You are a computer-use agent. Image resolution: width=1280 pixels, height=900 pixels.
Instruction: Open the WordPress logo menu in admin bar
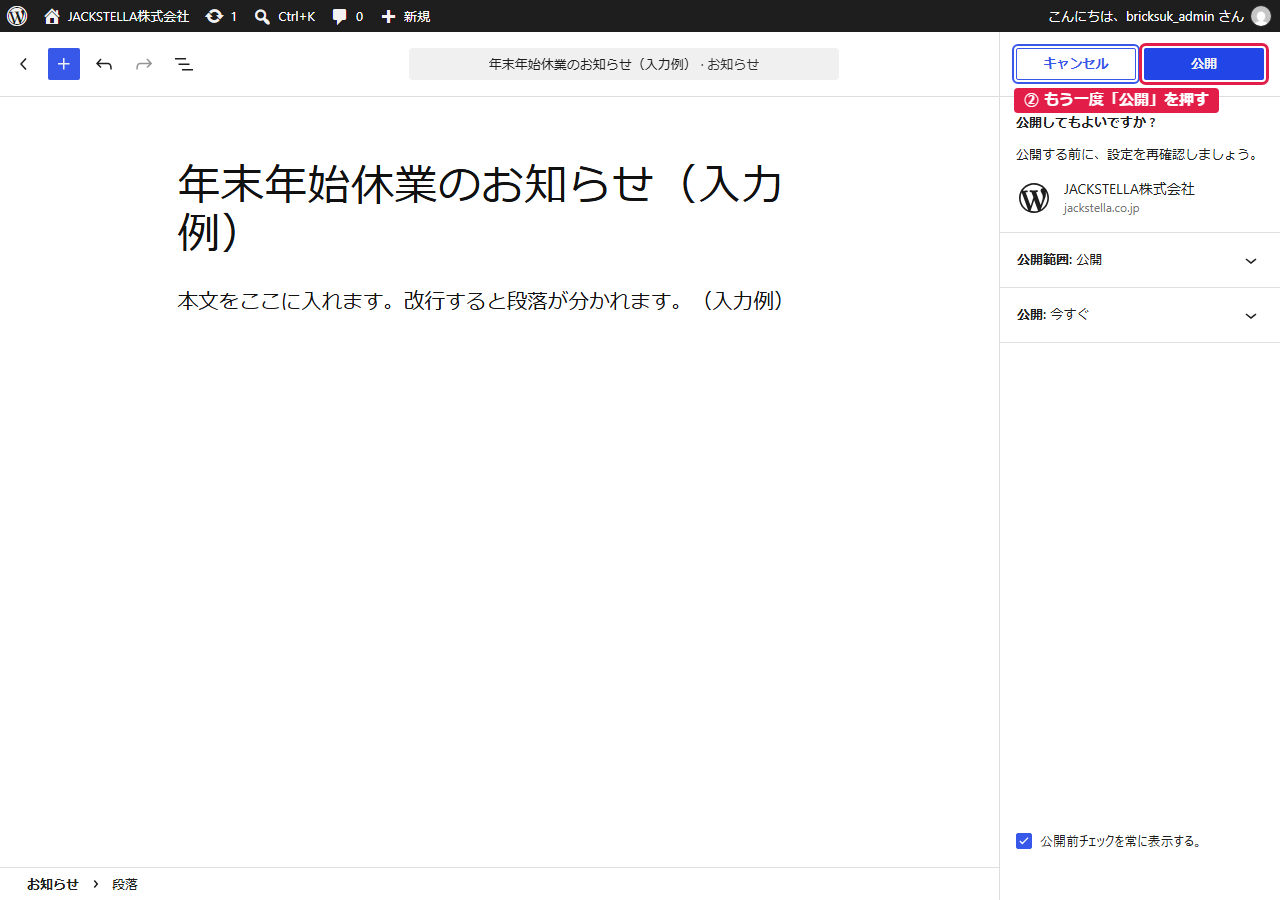[17, 16]
